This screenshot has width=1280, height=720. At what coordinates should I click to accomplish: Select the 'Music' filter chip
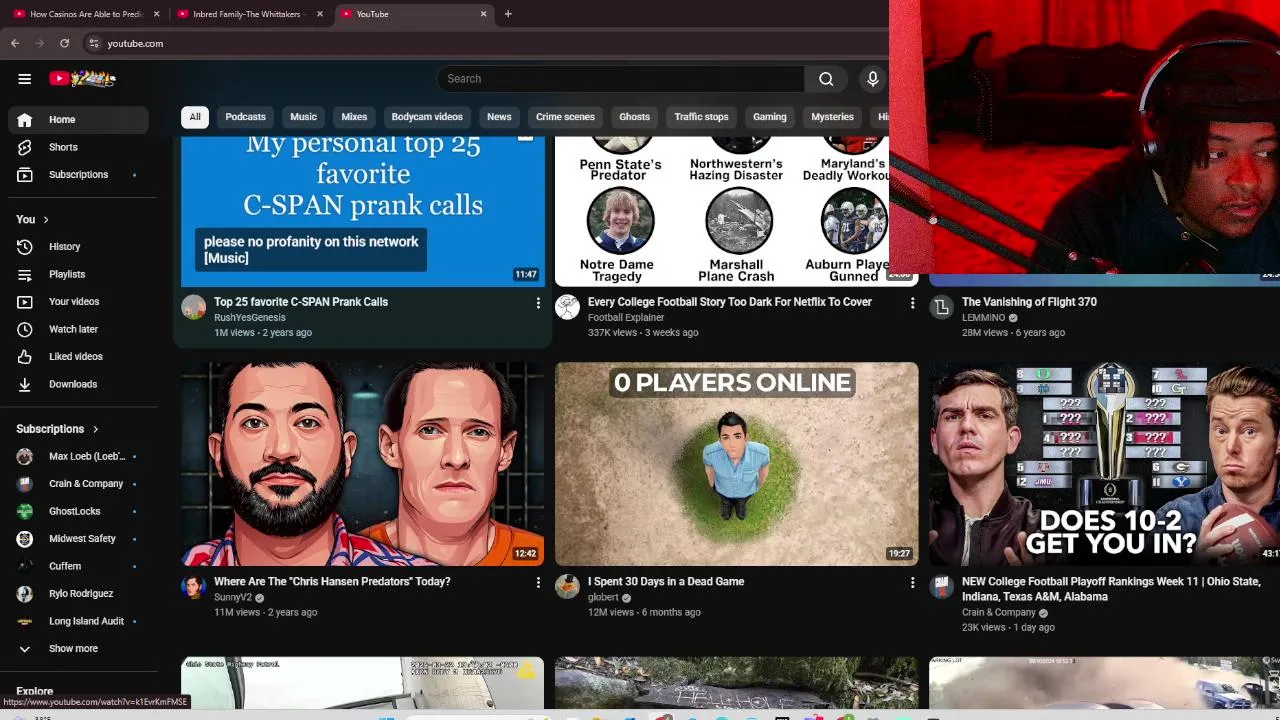click(x=303, y=117)
